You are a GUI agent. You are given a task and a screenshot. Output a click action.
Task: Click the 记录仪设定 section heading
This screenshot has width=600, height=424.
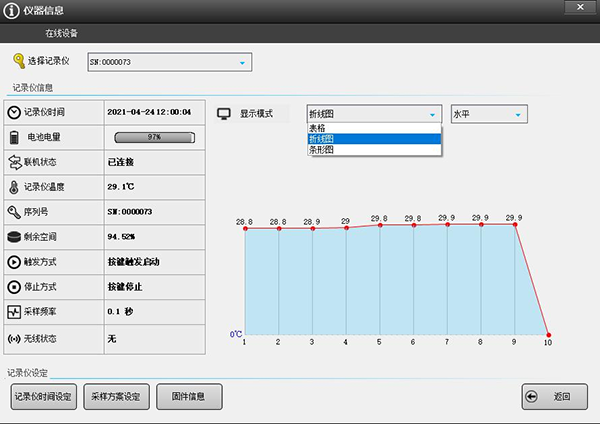pyautogui.click(x=27, y=373)
